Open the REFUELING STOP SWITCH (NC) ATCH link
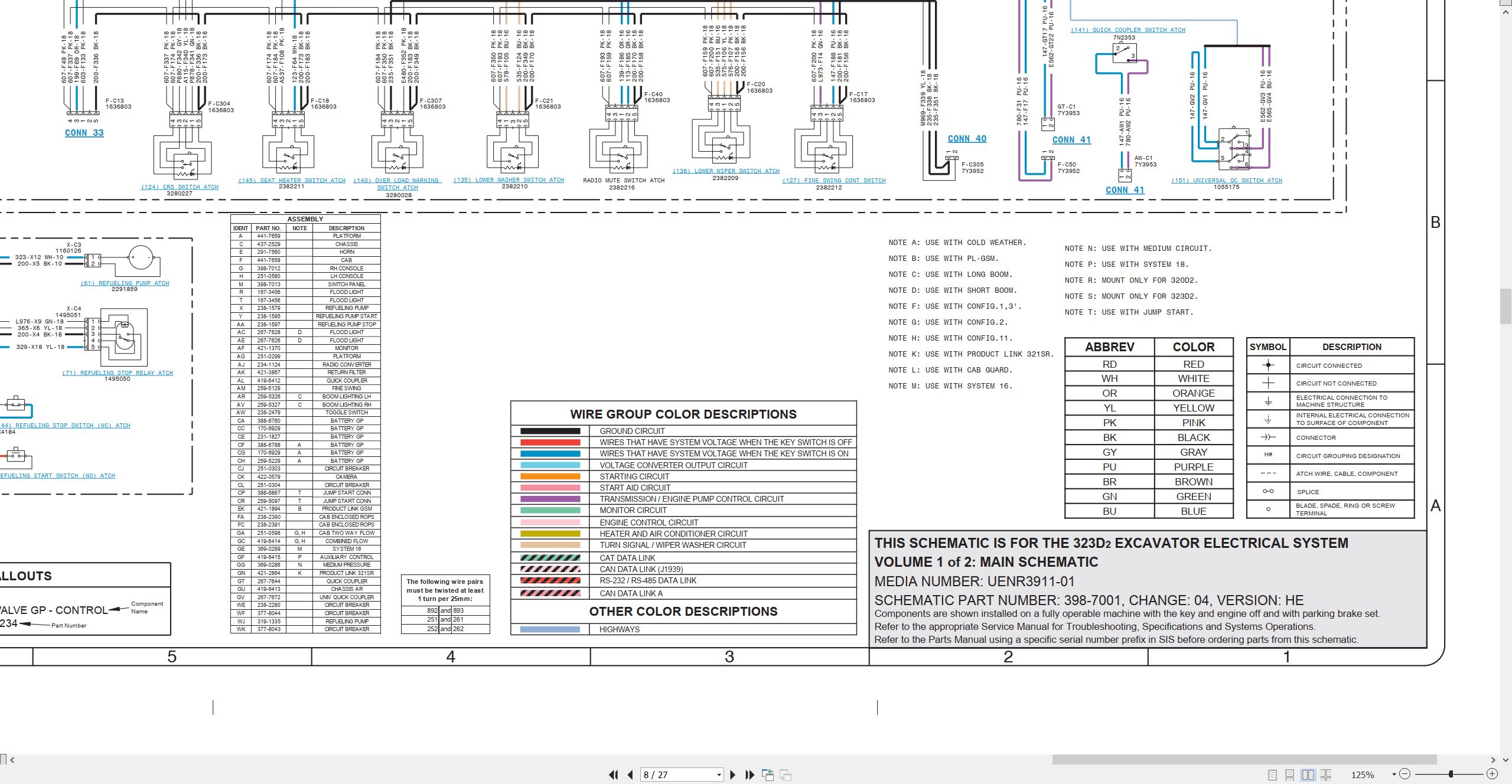Screen dimensions: 1512x784 pyautogui.click(x=65, y=426)
